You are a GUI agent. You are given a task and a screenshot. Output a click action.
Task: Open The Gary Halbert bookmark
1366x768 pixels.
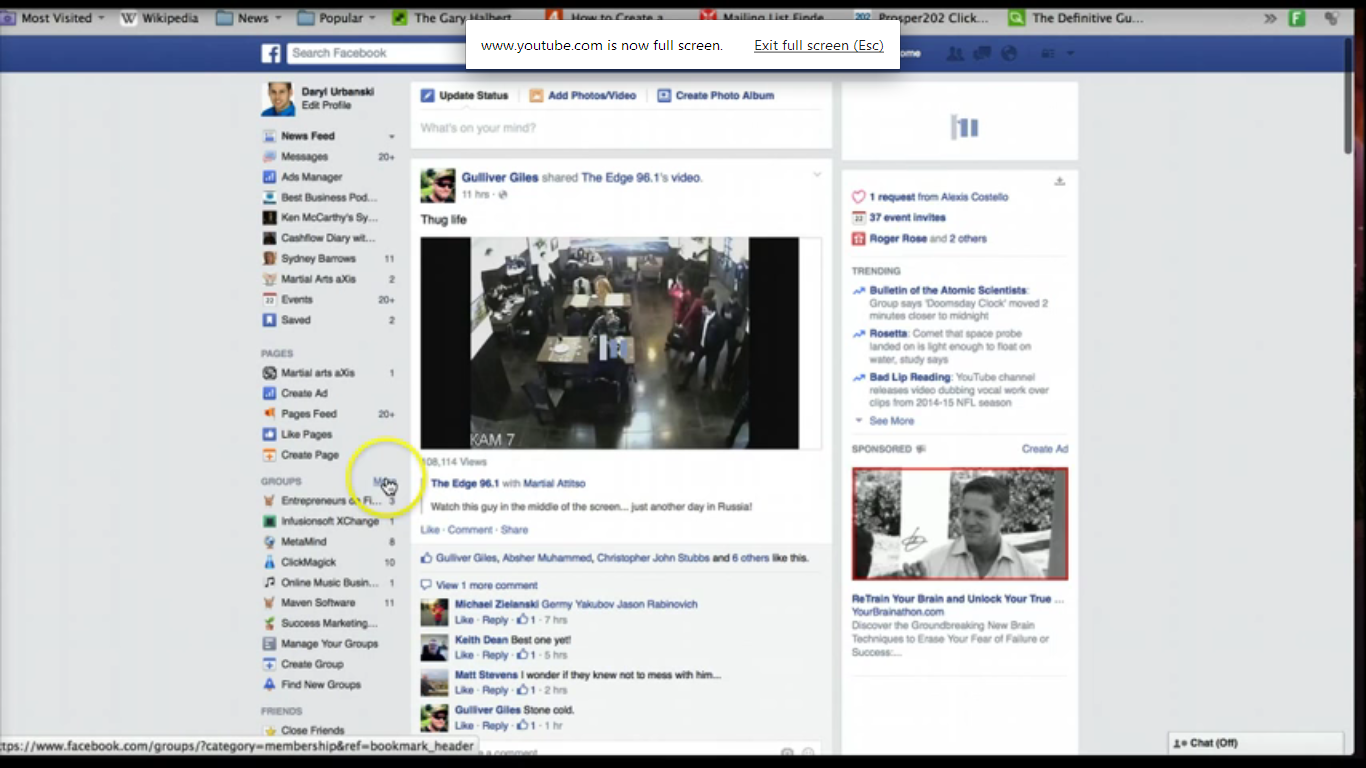click(452, 18)
